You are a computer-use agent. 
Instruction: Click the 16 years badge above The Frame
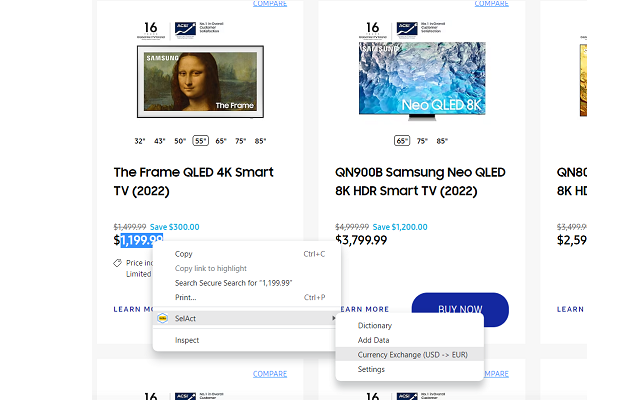click(151, 30)
